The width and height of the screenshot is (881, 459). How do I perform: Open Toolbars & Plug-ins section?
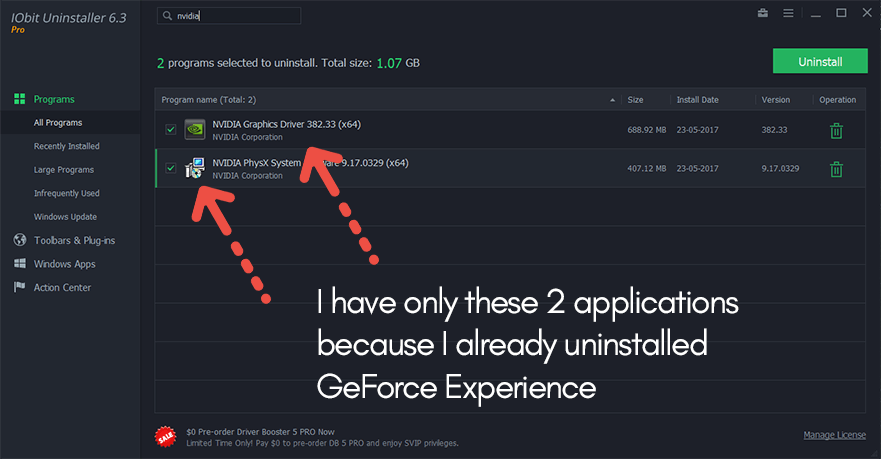[x=74, y=240]
